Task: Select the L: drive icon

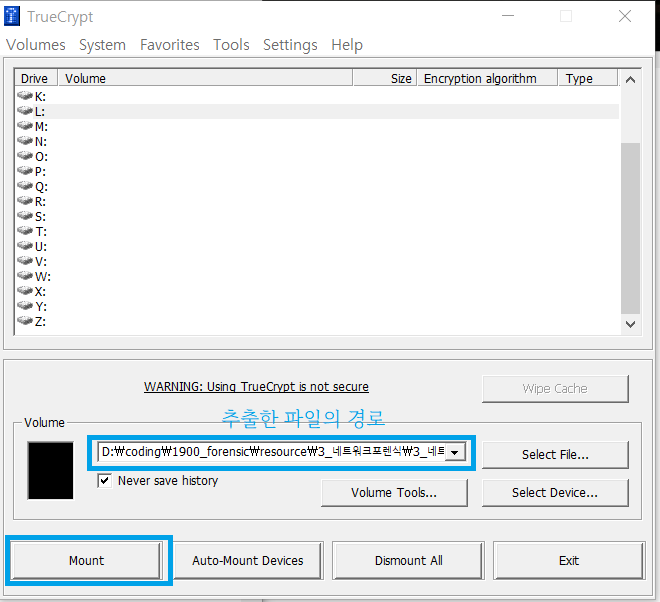Action: (25, 111)
